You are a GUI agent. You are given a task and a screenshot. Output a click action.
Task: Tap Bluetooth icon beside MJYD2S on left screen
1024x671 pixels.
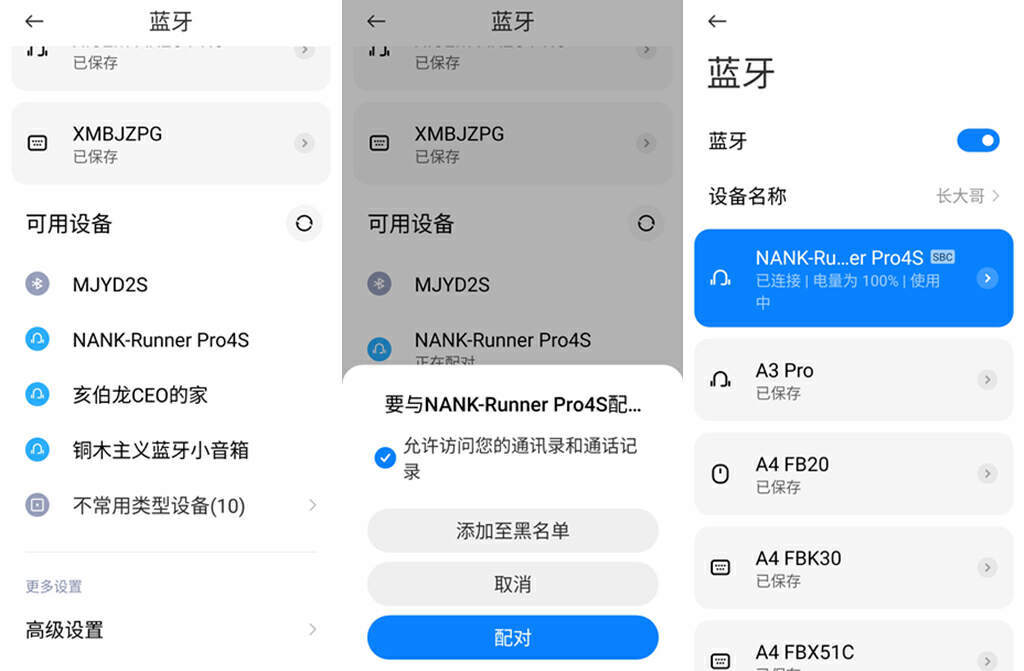pyautogui.click(x=37, y=284)
